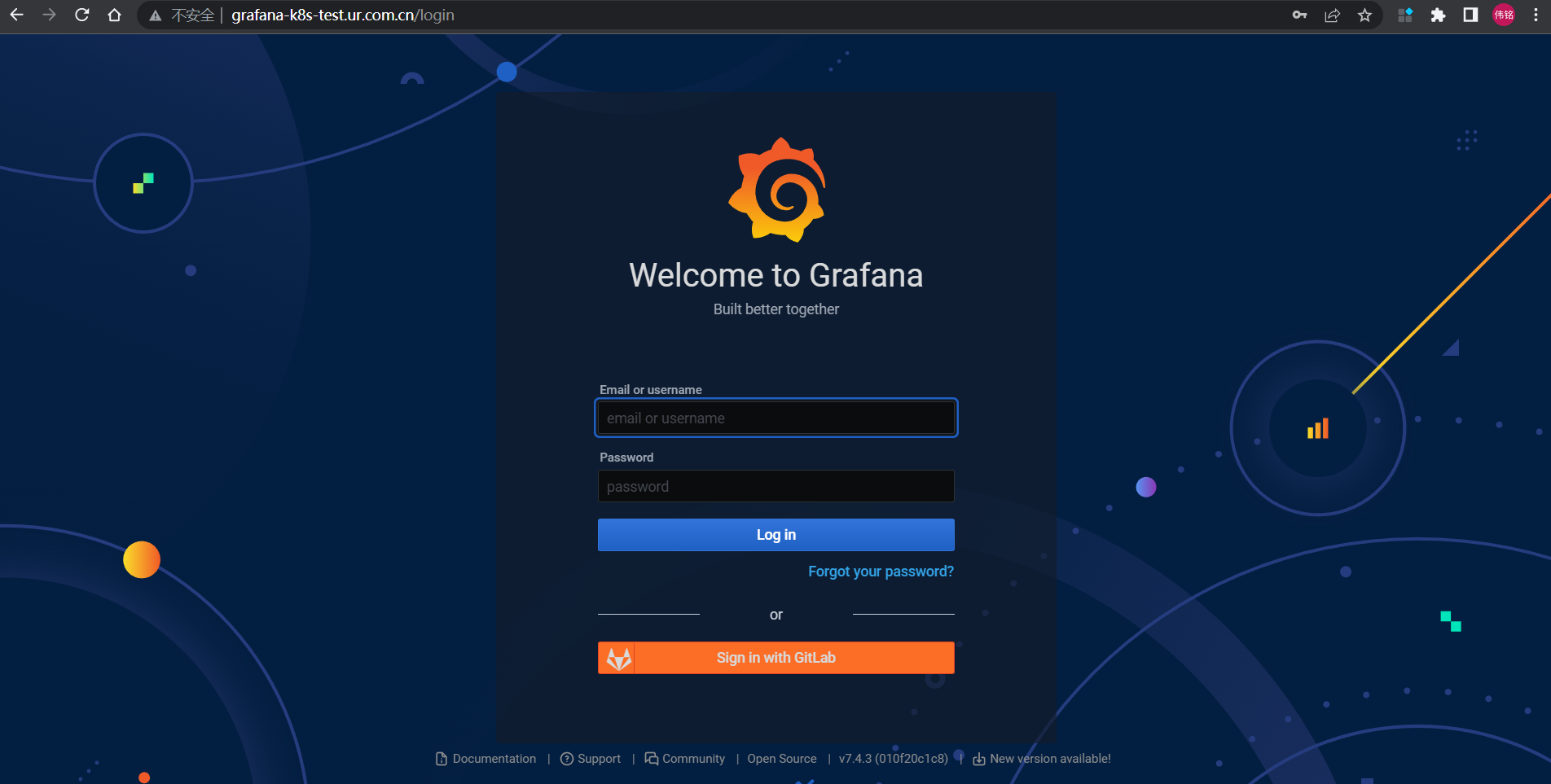The image size is (1551, 784).
Task: Share this page via share icon
Action: click(1333, 15)
